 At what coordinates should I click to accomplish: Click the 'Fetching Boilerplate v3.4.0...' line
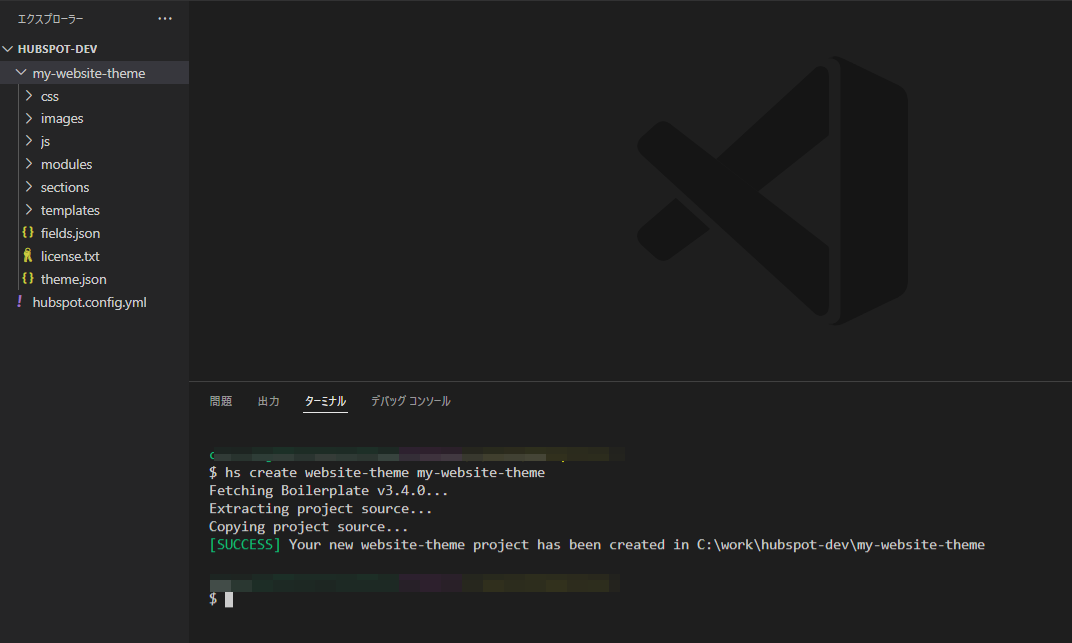(328, 491)
